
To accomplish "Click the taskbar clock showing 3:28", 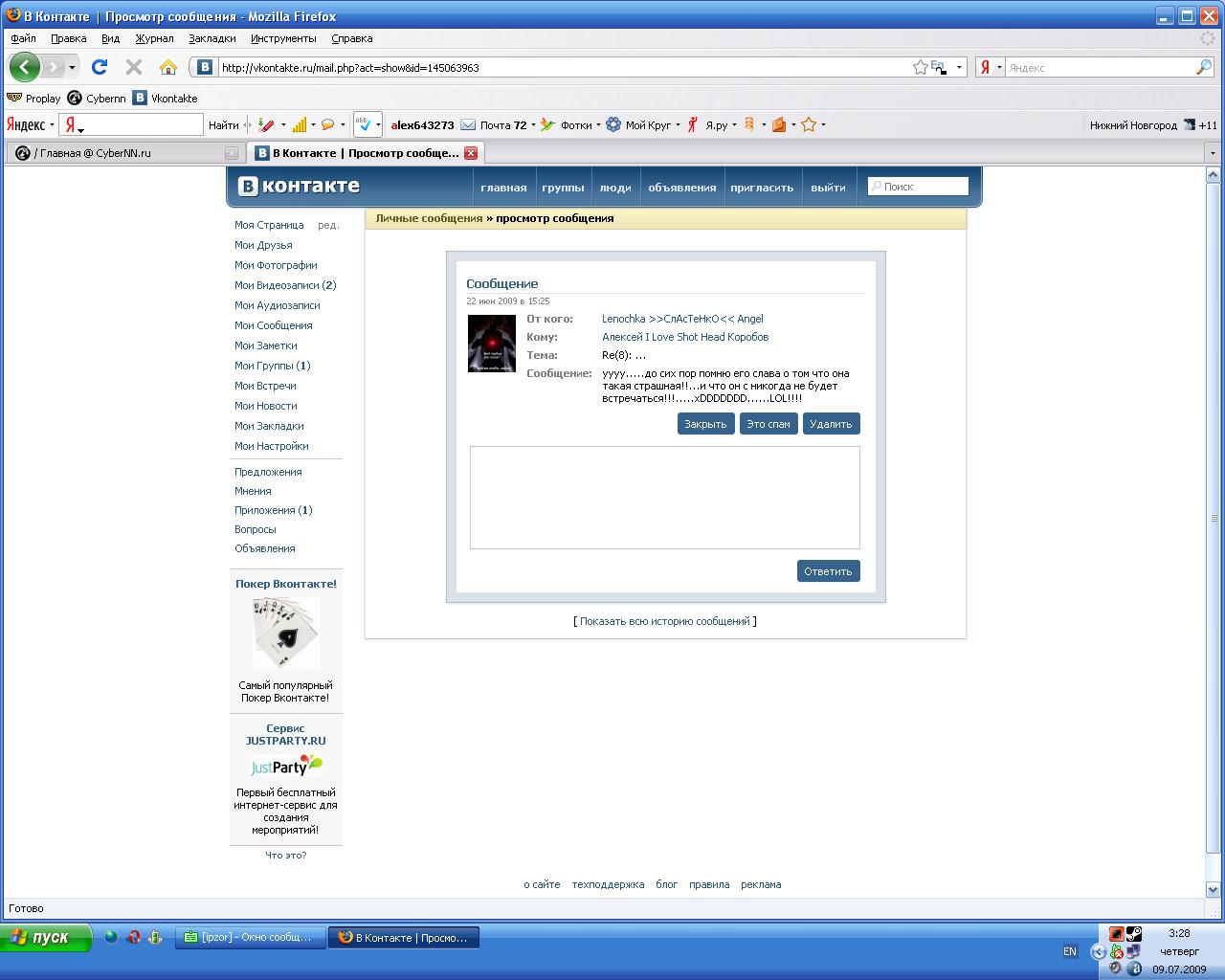I will (1179, 933).
